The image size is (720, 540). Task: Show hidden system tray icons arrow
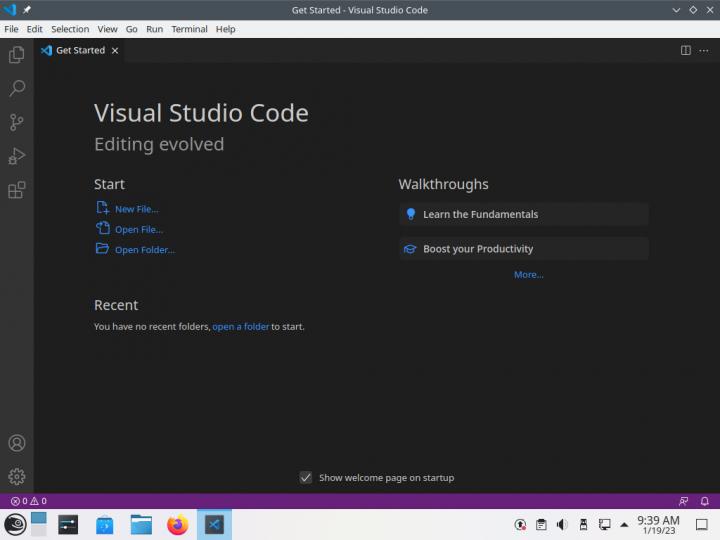click(625, 524)
